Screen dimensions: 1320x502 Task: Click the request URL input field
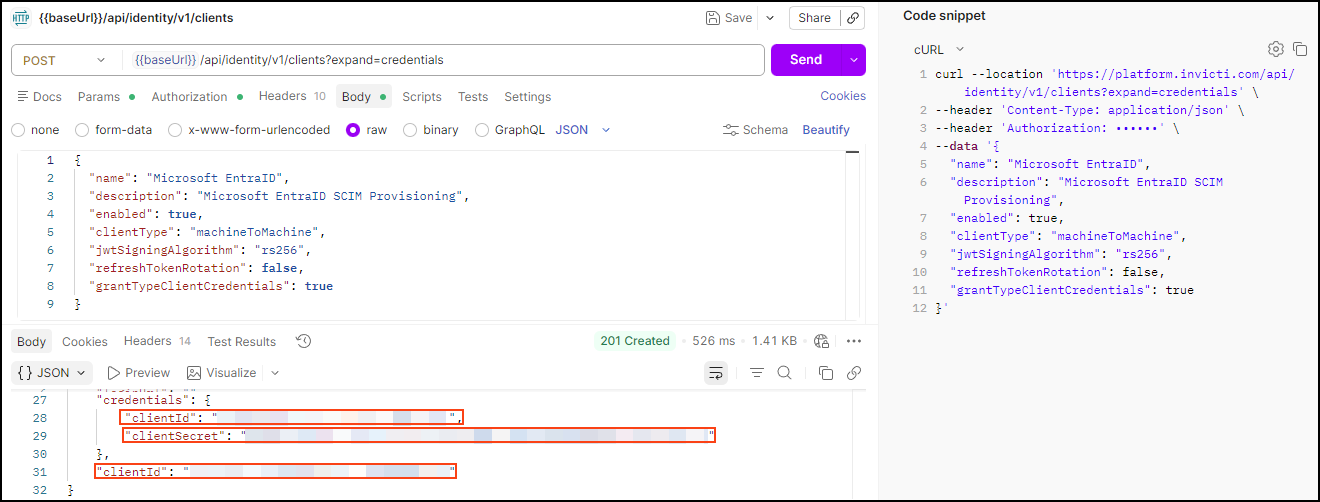(443, 60)
